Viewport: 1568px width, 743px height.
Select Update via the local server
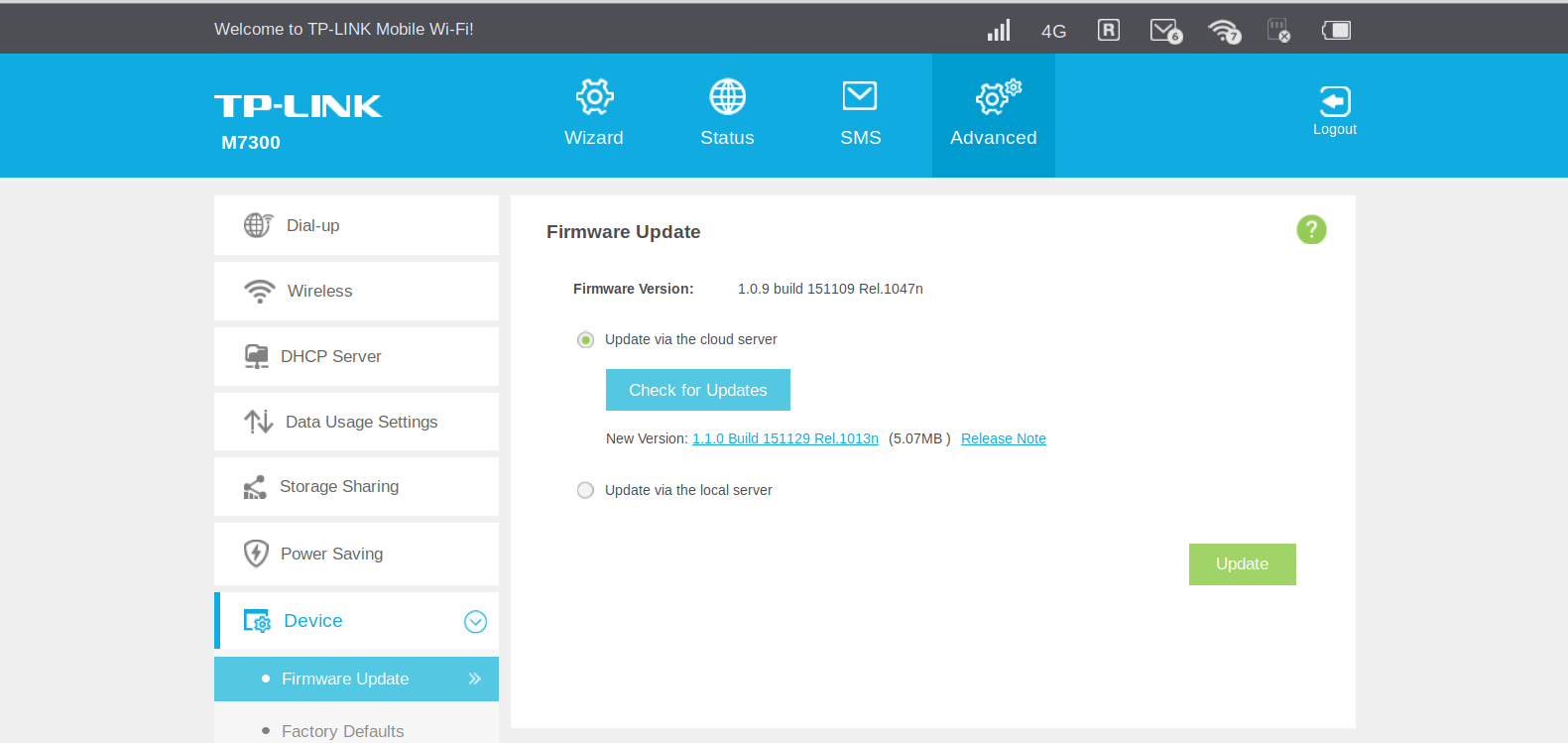585,490
